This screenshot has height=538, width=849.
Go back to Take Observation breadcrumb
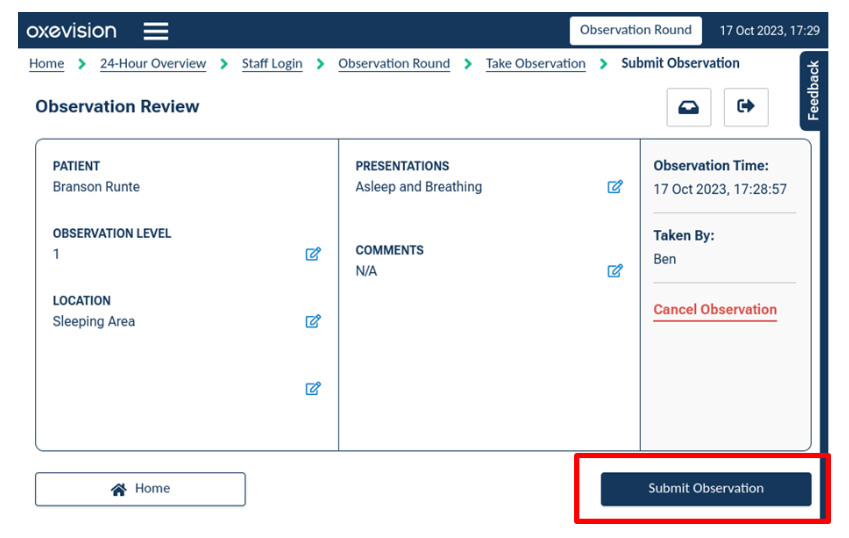pos(535,63)
